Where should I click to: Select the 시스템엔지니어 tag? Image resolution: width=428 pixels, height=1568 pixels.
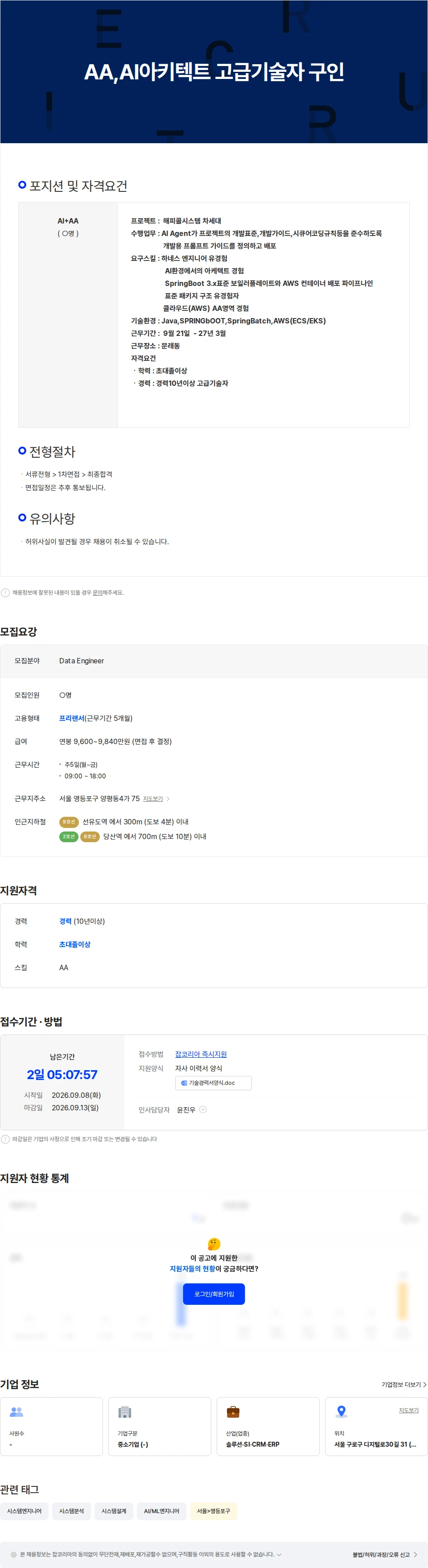tap(25, 1511)
